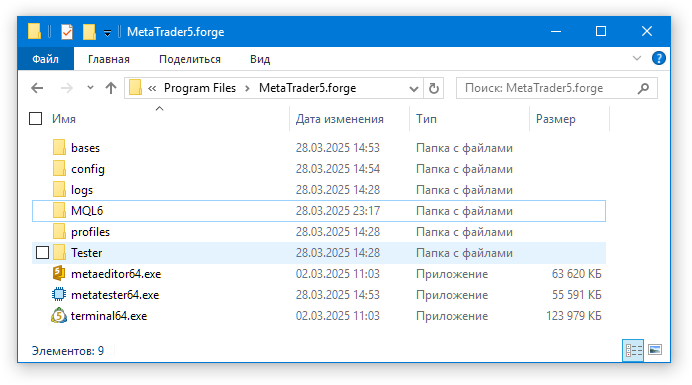The image size is (692, 385).
Task: Select the logs folder name
Action: point(82,190)
